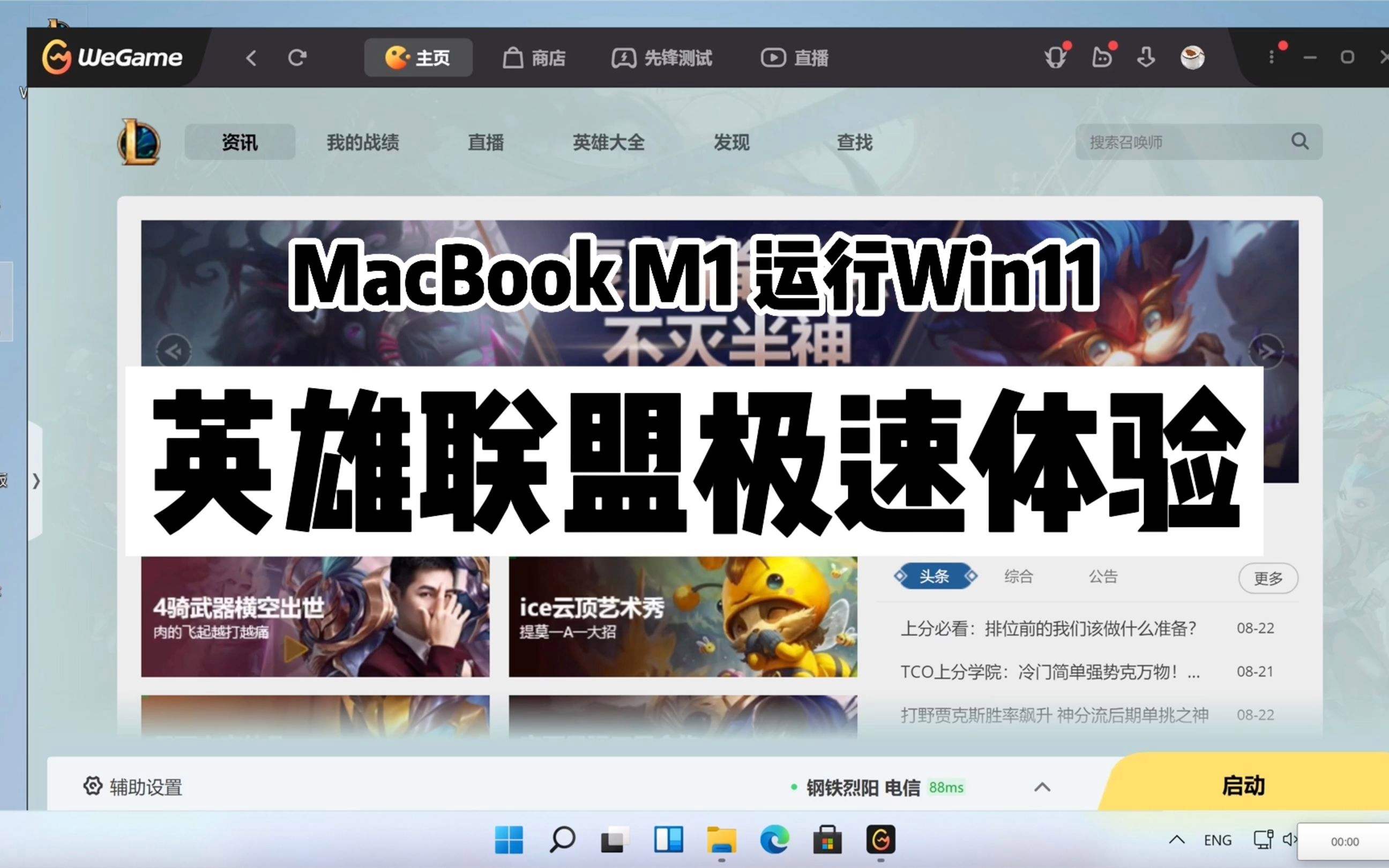The width and height of the screenshot is (1389, 868).
Task: Open 辅助设置 assist settings
Action: pyautogui.click(x=132, y=787)
